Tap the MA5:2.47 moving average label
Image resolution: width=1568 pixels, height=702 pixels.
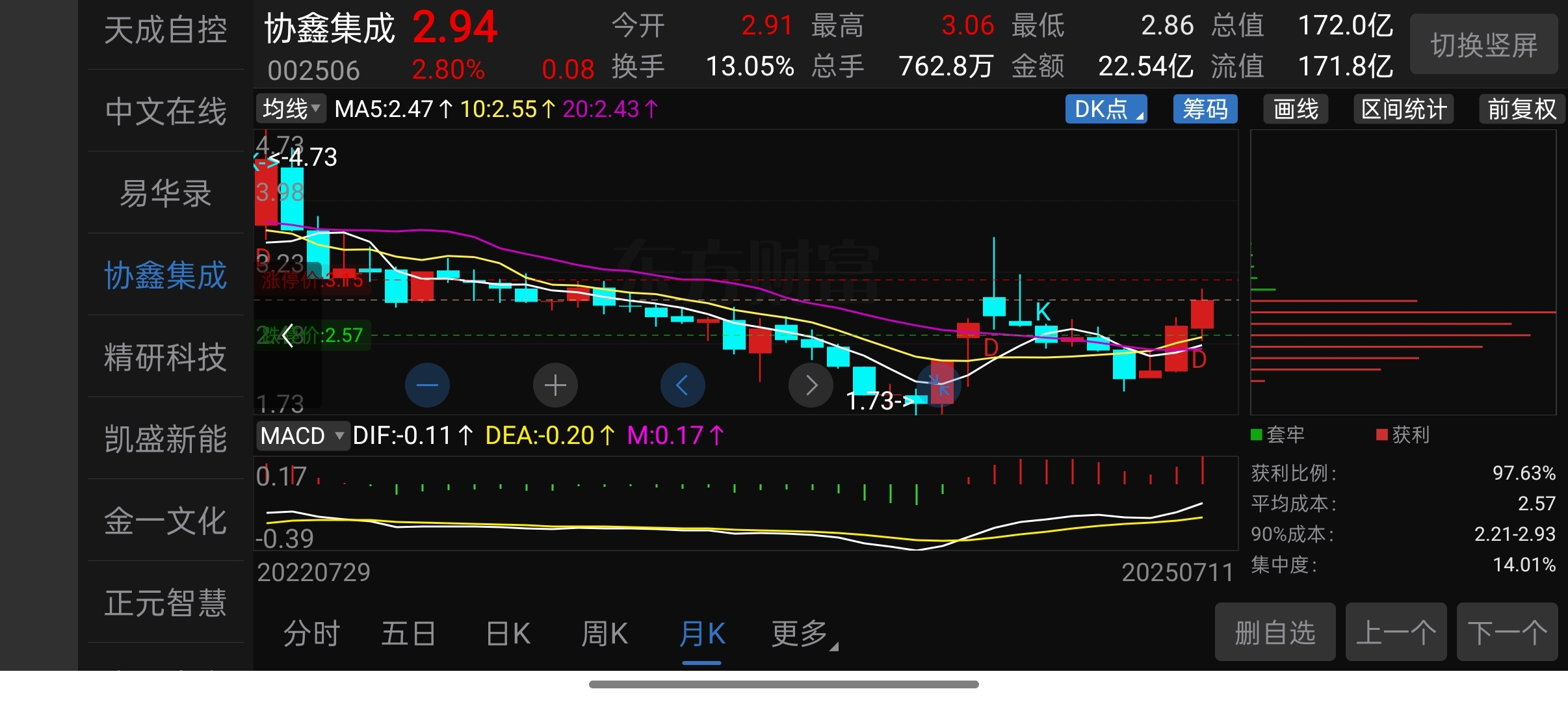393,109
